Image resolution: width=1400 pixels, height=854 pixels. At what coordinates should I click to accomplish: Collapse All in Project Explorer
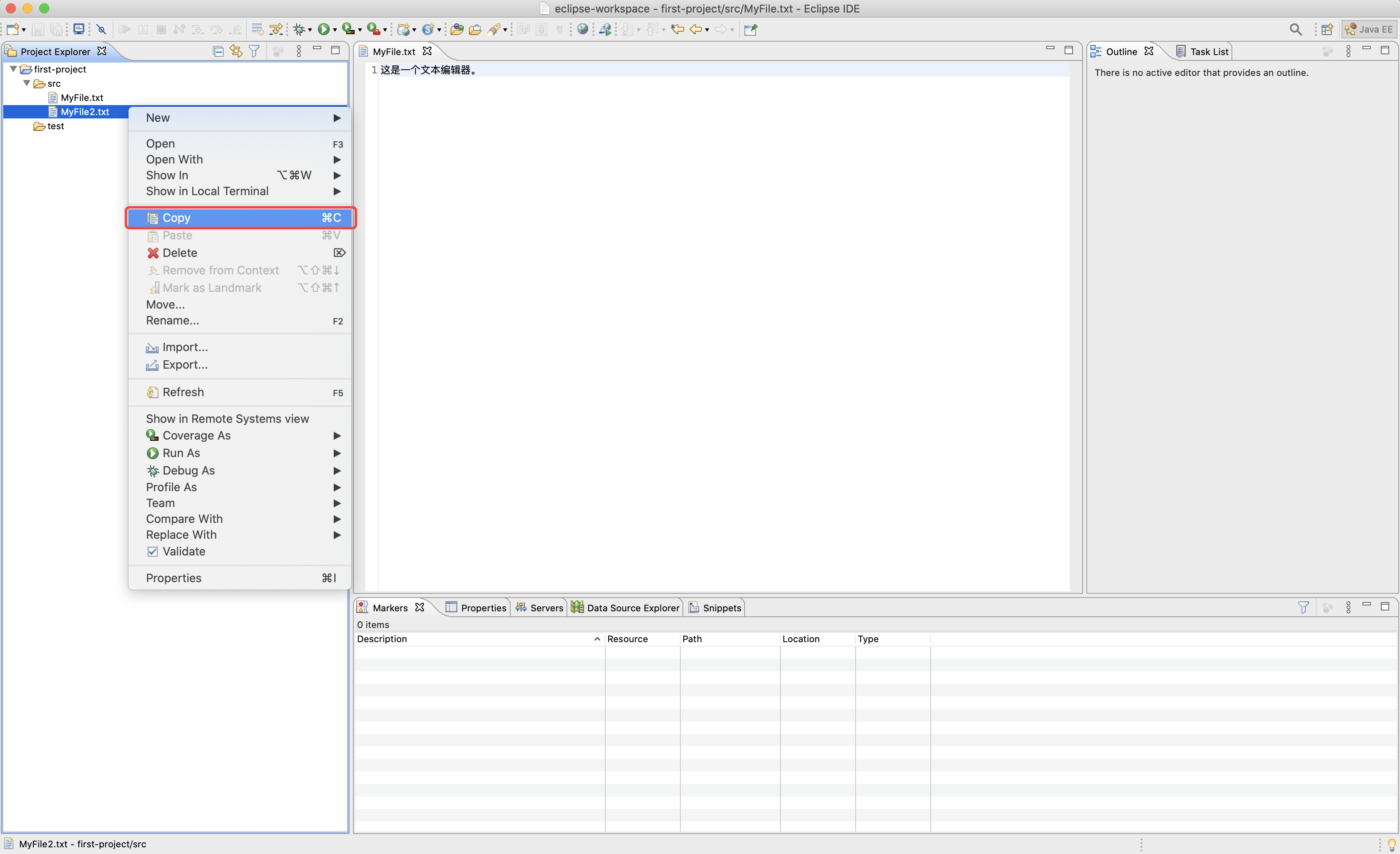pos(218,51)
